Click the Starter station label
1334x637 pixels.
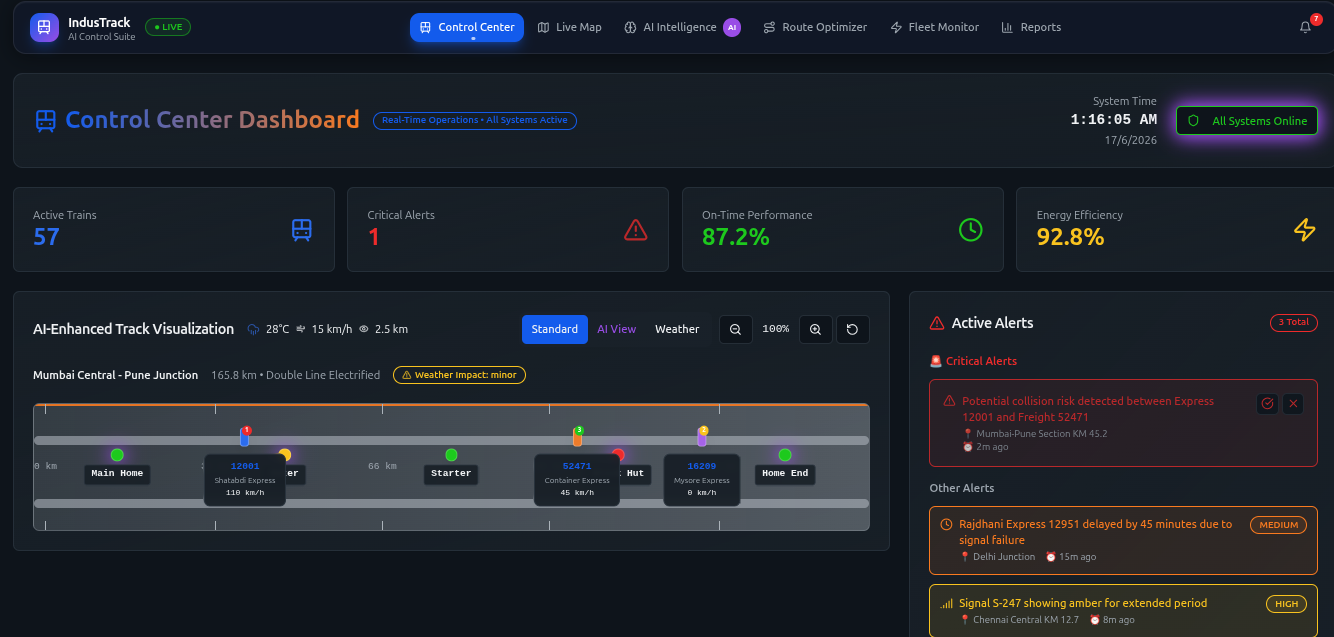point(451,473)
